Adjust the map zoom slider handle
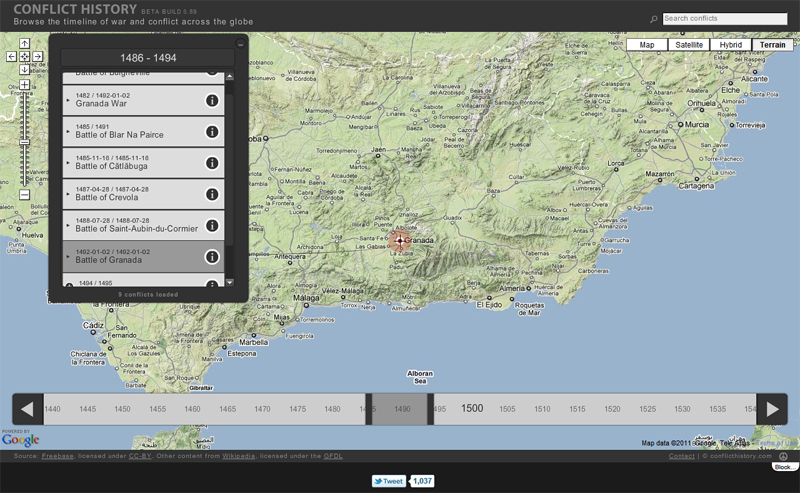Viewport: 800px width, 493px height. (24, 143)
